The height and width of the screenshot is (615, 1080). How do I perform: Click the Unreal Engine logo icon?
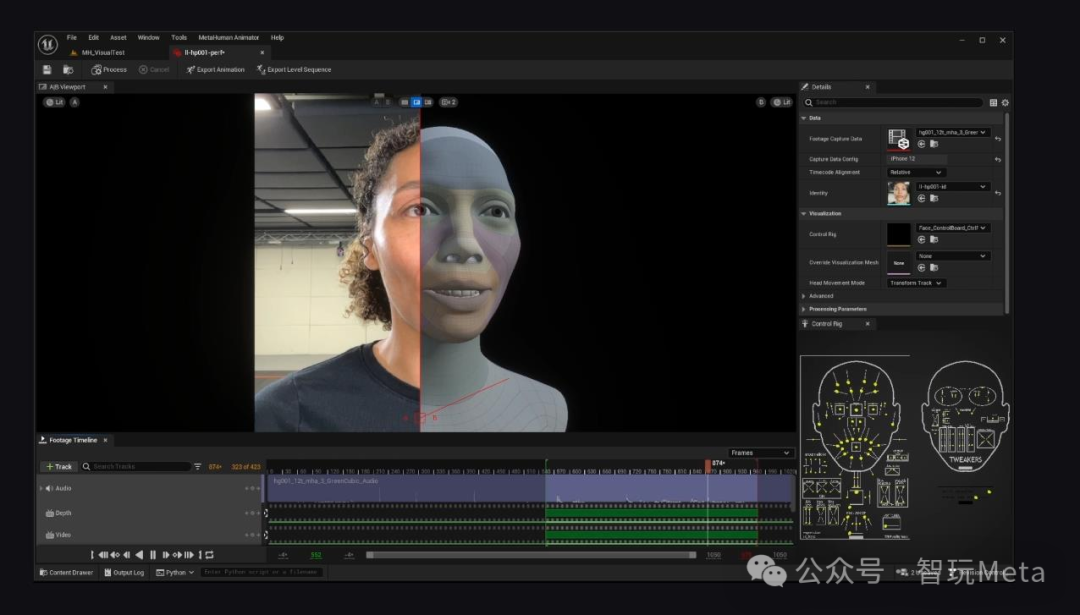(x=48, y=45)
